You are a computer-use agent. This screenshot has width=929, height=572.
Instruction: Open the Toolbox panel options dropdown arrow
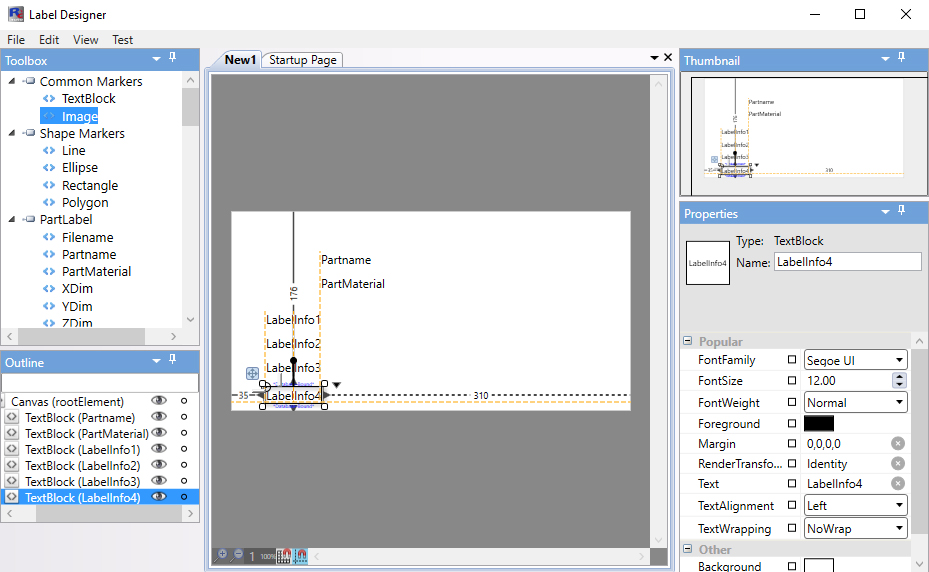156,59
